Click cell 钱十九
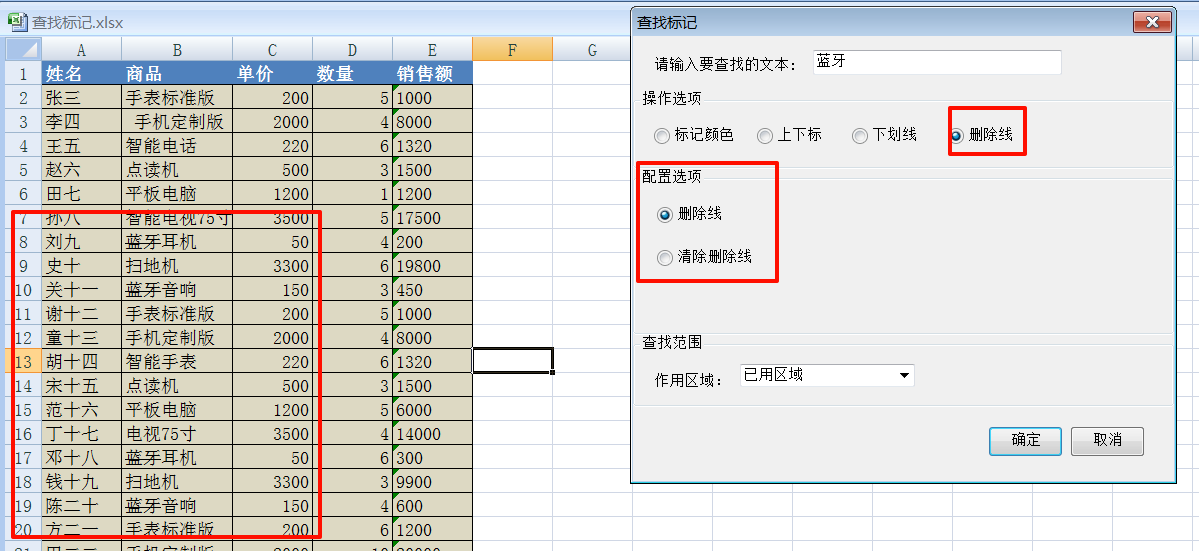 (x=81, y=481)
